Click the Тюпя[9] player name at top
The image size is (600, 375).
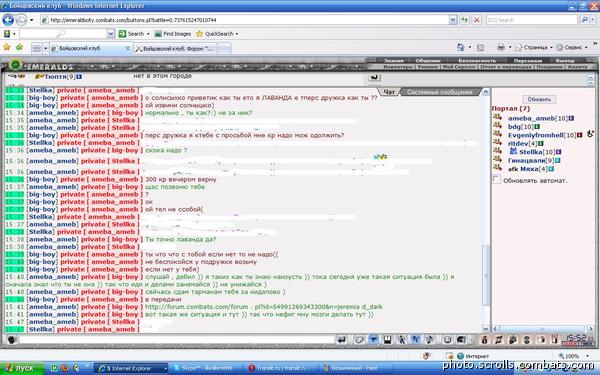pyautogui.click(x=59, y=77)
